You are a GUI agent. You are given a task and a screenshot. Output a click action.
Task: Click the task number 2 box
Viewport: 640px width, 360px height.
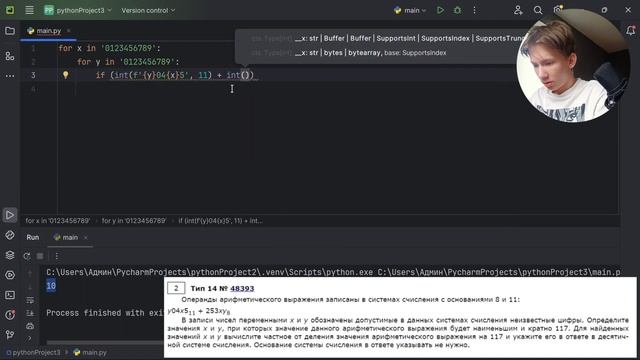[176, 288]
